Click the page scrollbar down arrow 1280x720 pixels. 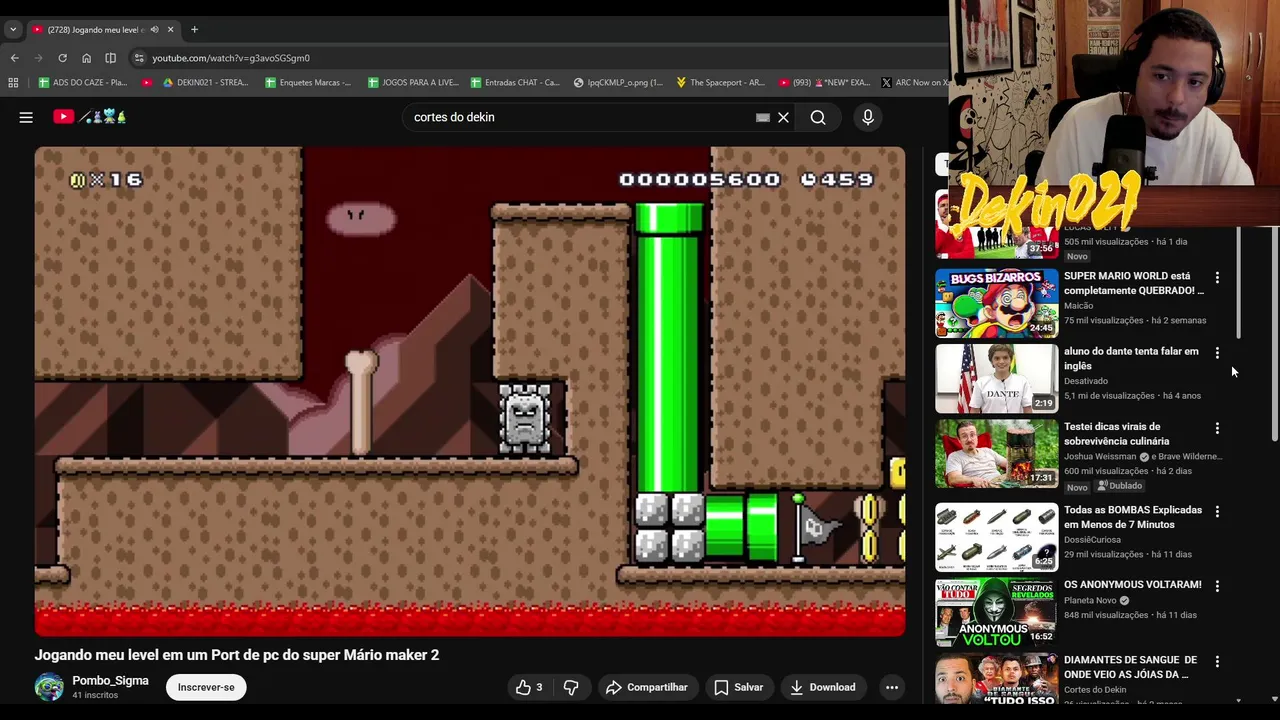pos(1274,699)
